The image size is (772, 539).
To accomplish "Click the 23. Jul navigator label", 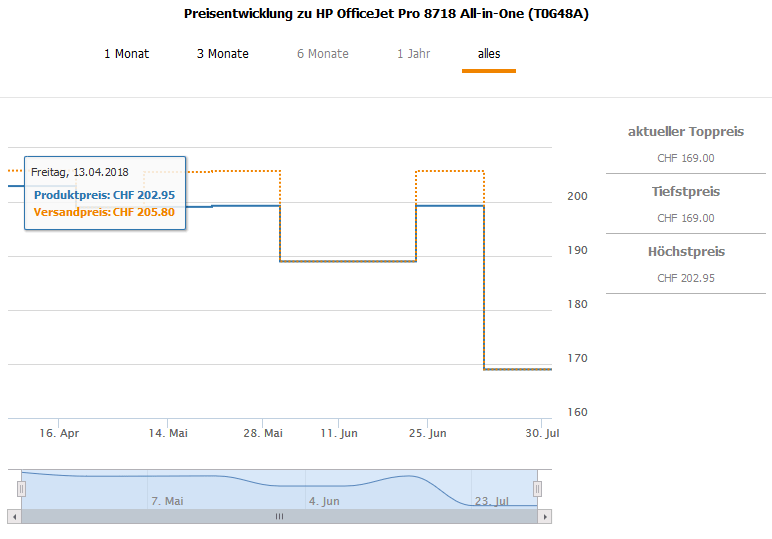I will click(492, 501).
